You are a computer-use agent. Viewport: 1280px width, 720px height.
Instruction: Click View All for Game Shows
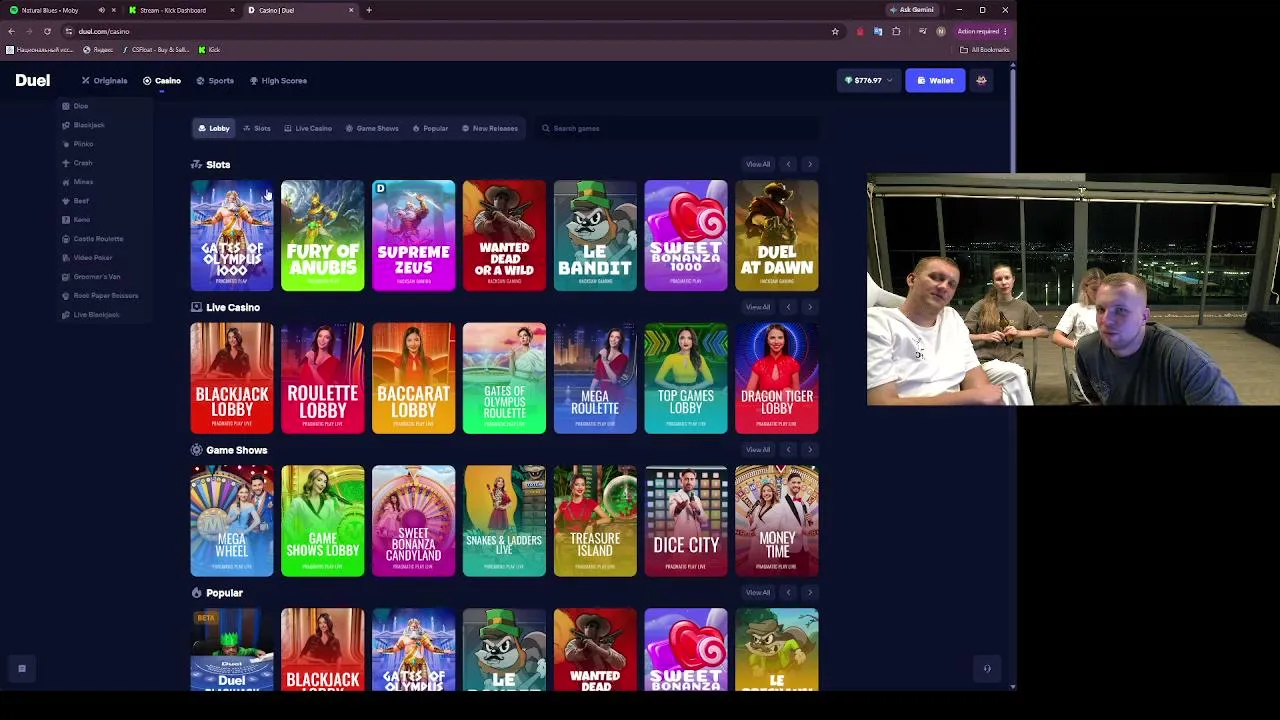(758, 450)
